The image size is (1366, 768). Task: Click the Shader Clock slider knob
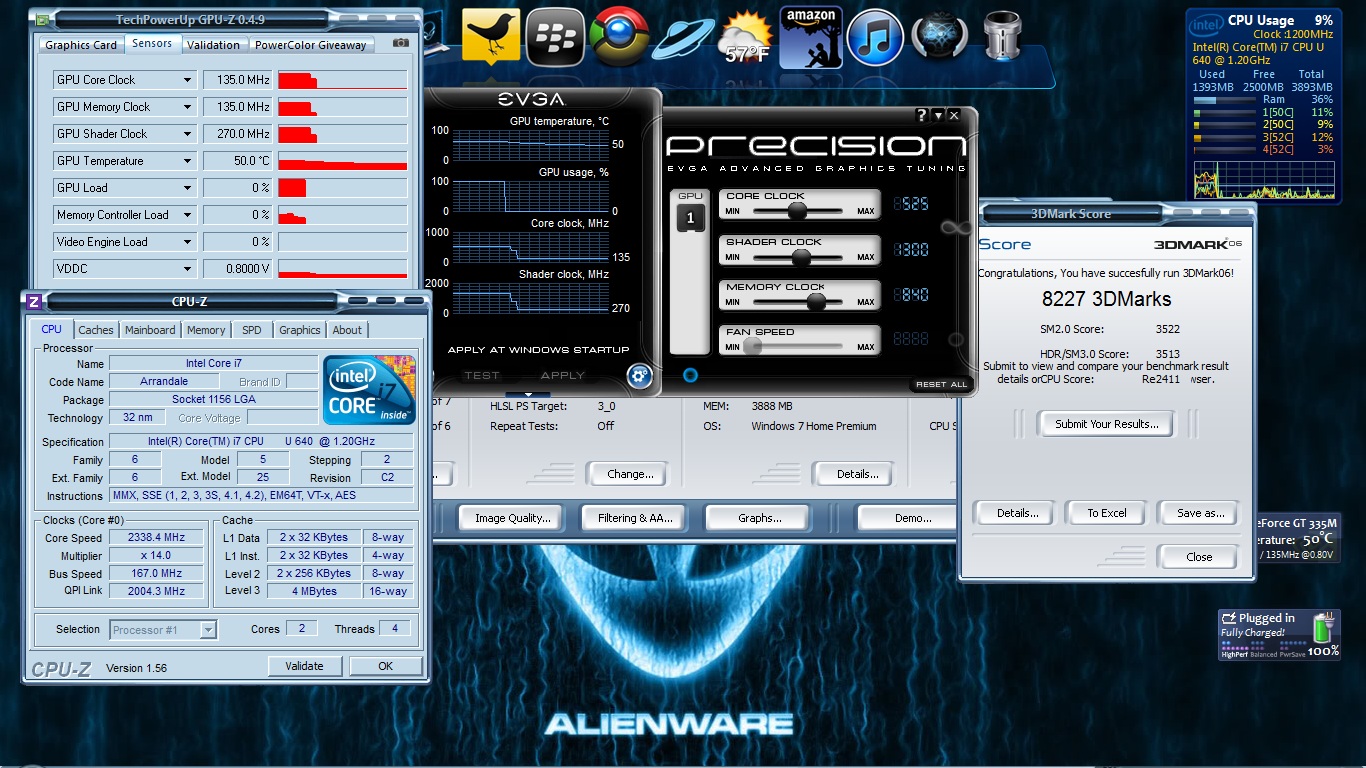(x=801, y=257)
